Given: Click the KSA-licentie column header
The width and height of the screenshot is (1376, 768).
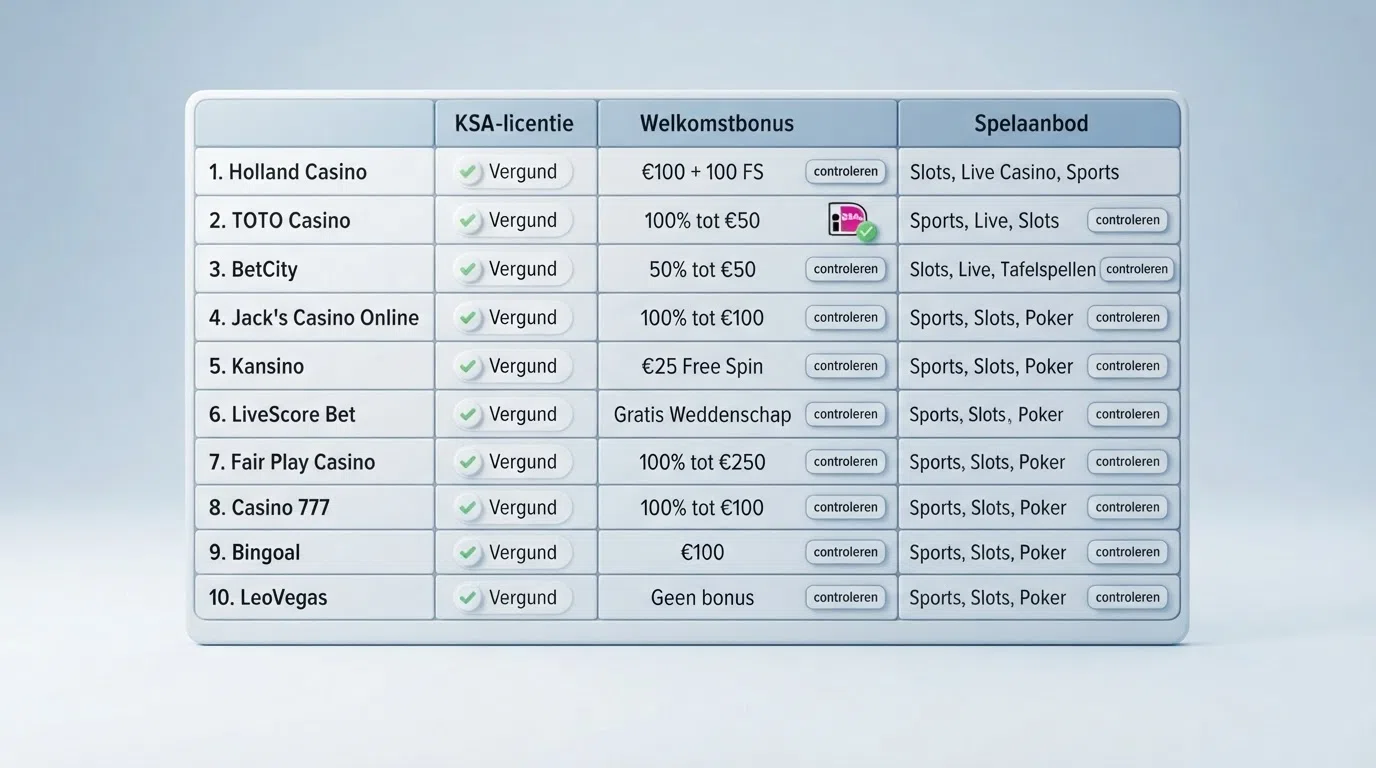Looking at the screenshot, I should [x=515, y=123].
